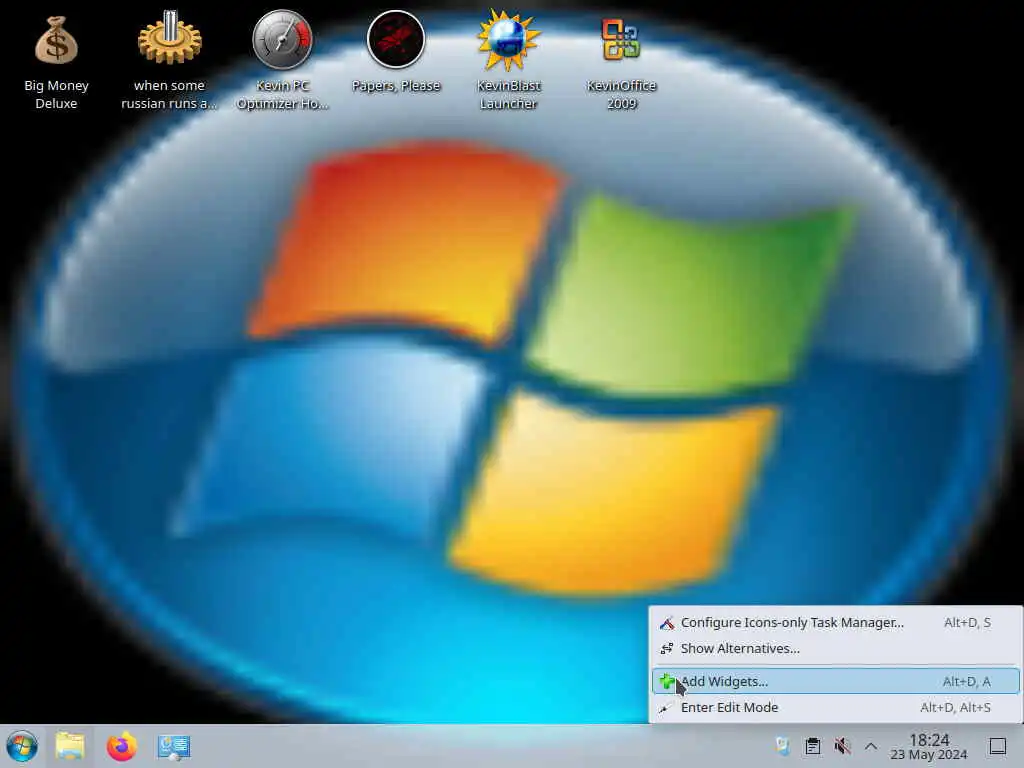Click the show desktop button

(997, 746)
